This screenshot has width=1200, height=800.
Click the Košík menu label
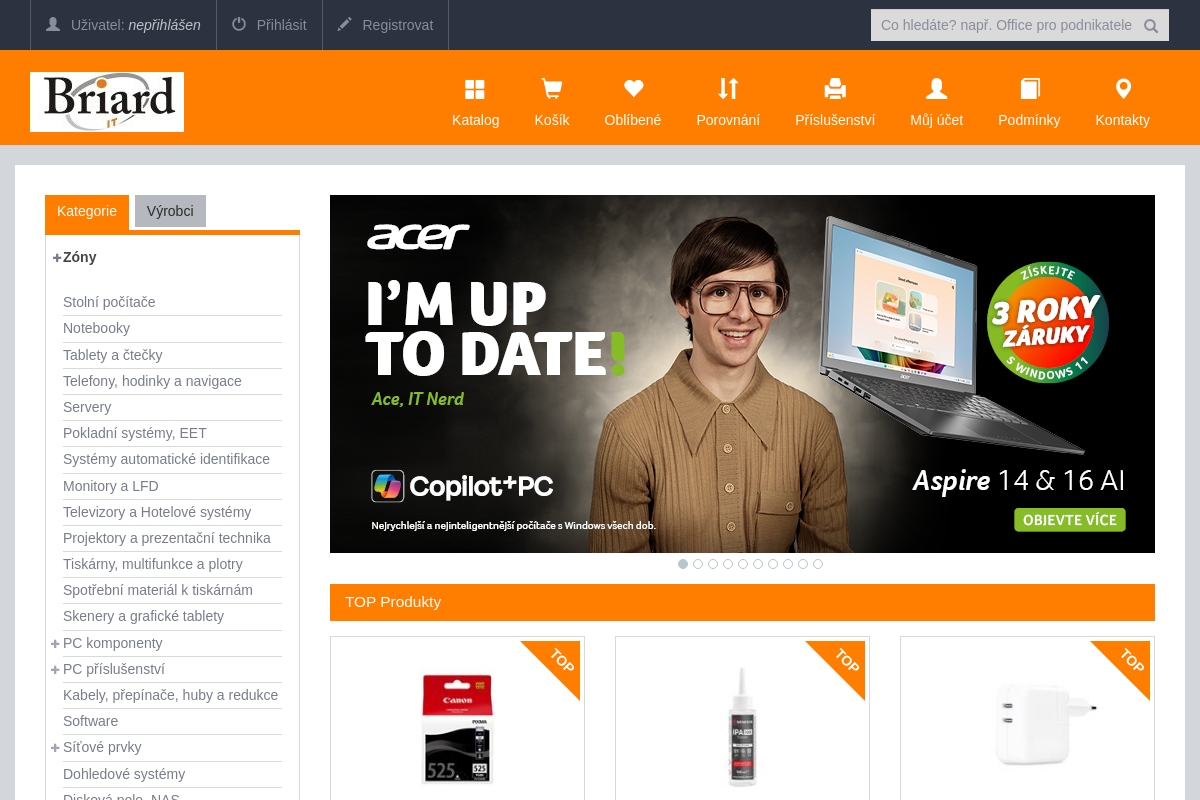point(551,120)
